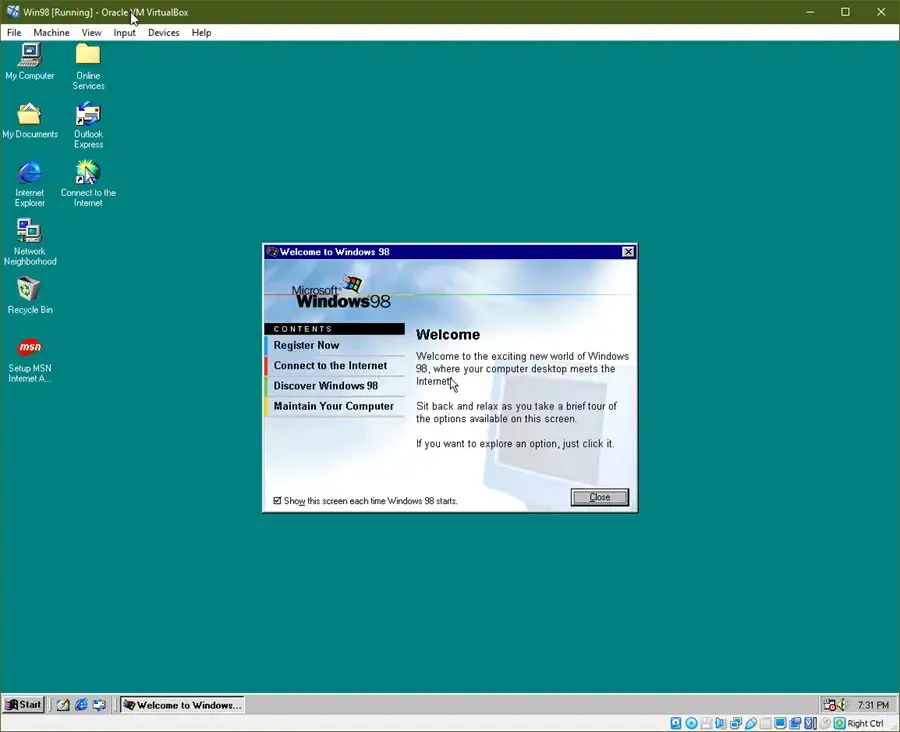This screenshot has width=900, height=732.
Task: Launch Internet Explorer from quick launch
Action: click(x=81, y=704)
